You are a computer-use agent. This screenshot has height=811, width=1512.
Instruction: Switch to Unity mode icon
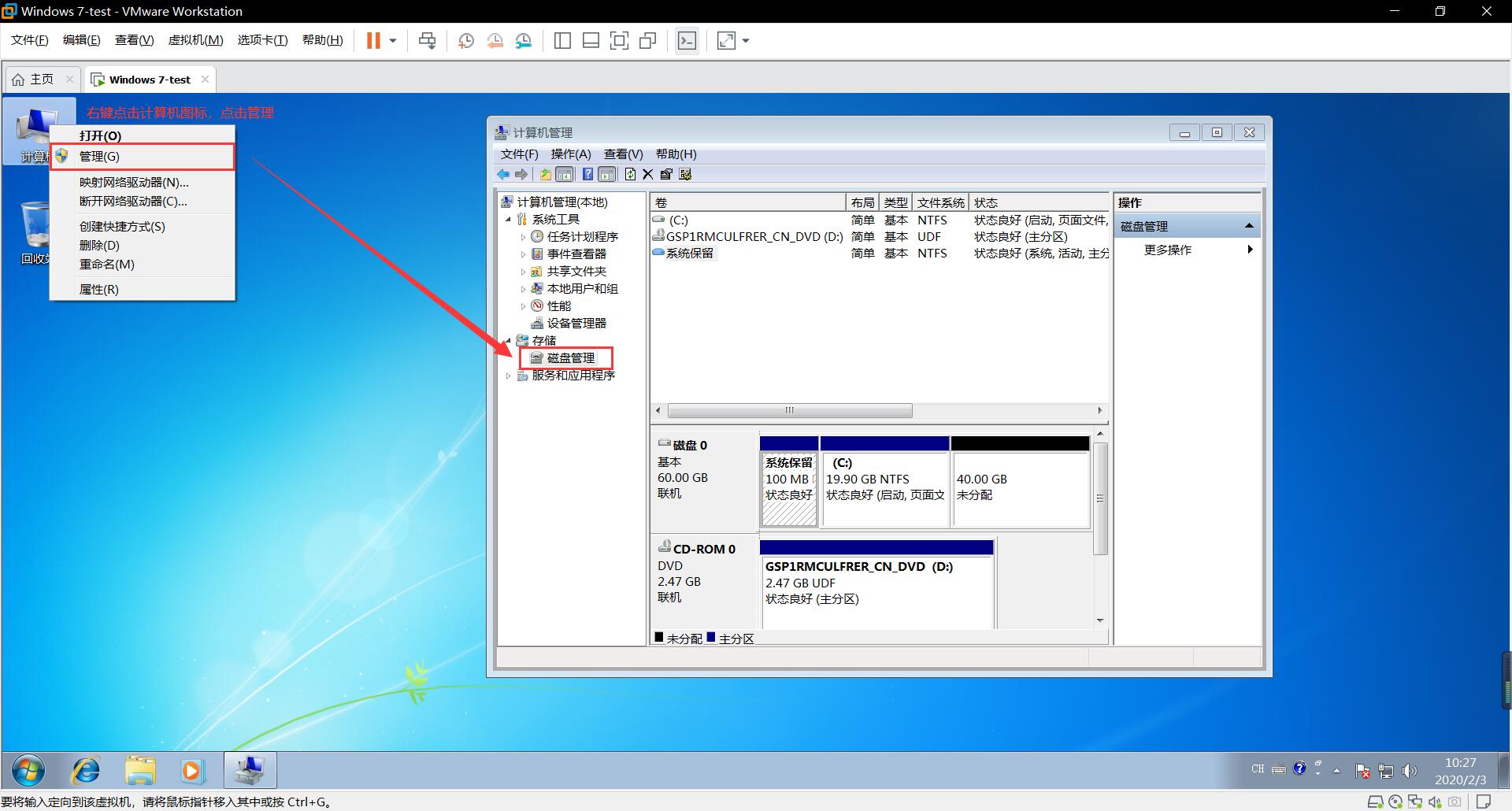648,40
